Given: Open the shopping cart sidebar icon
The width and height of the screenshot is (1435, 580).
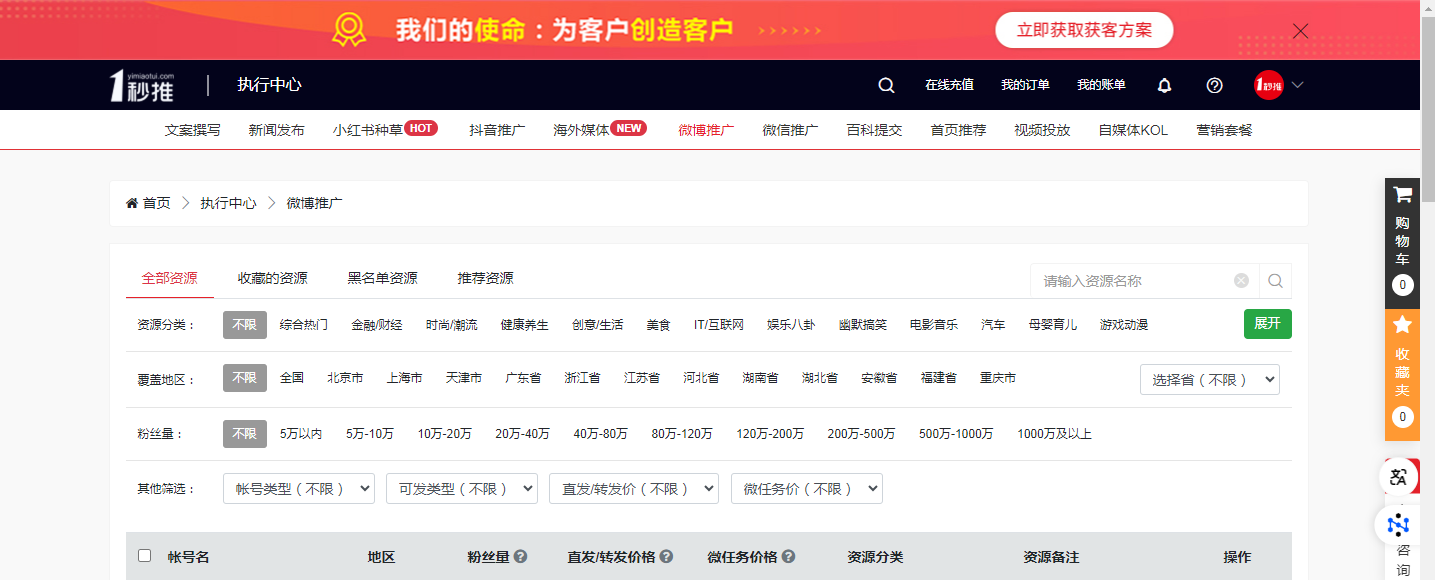Looking at the screenshot, I should (x=1402, y=196).
